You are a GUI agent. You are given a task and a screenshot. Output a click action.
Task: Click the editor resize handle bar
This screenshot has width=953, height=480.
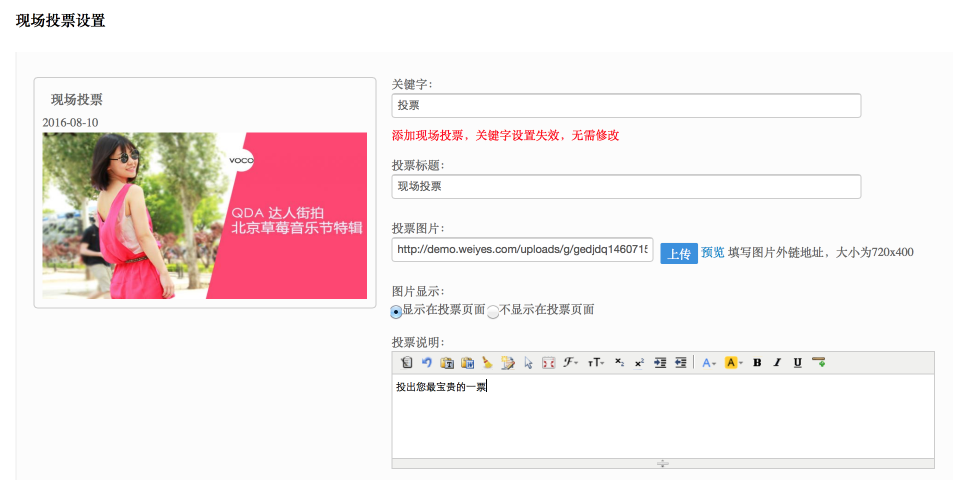pos(662,464)
